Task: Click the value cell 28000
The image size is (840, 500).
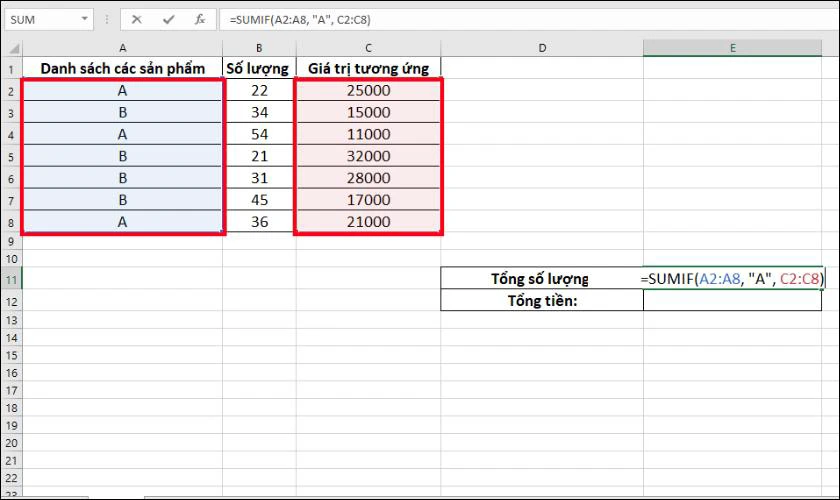Action: click(x=369, y=178)
